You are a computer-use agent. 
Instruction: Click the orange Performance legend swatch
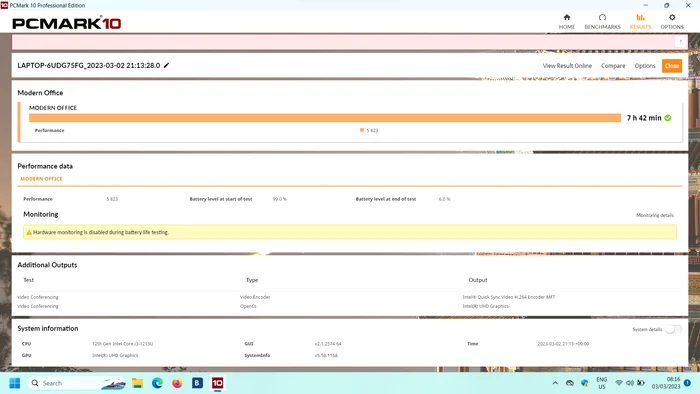tap(362, 130)
